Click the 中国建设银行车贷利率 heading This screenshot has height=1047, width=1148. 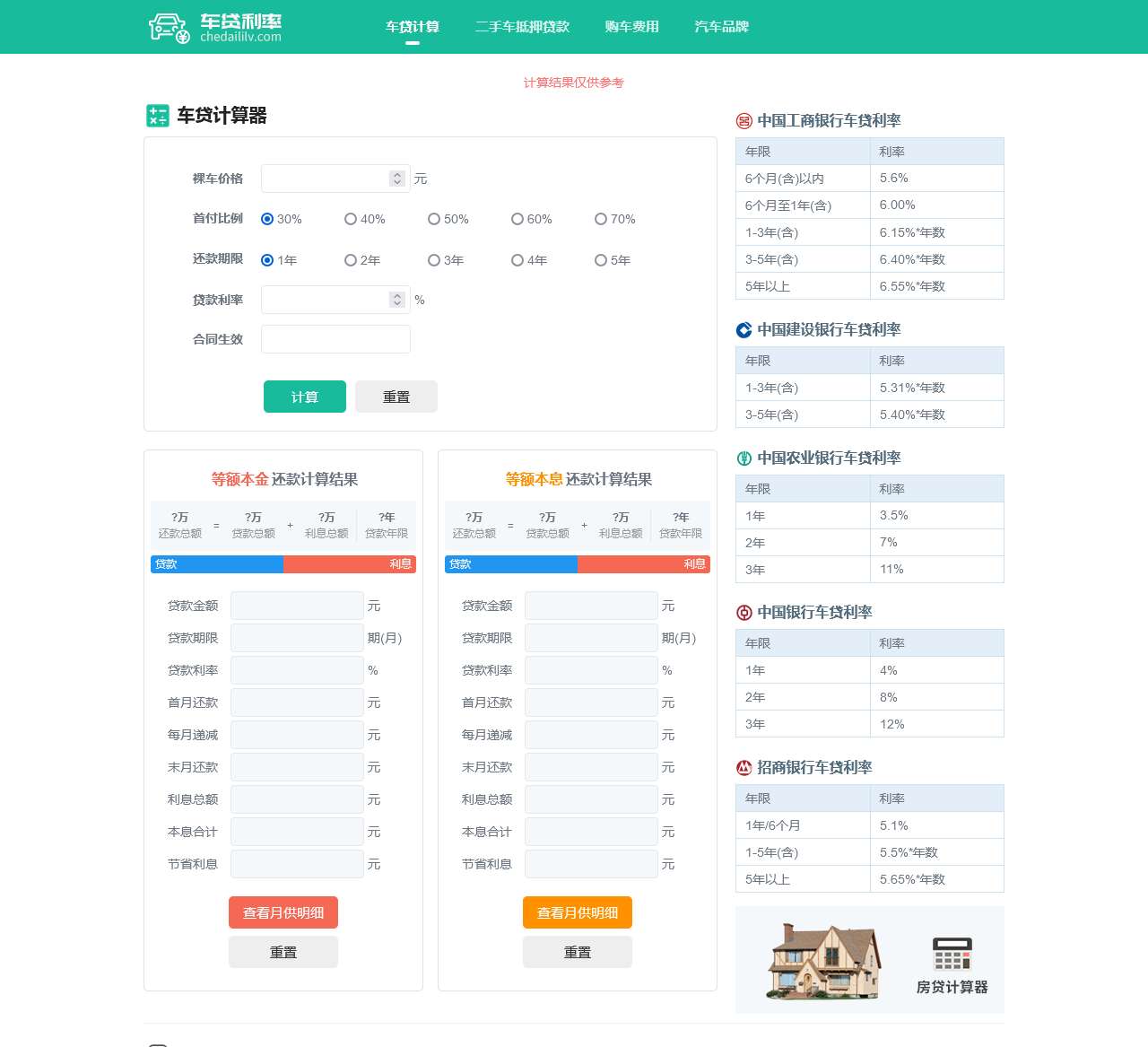coord(829,330)
